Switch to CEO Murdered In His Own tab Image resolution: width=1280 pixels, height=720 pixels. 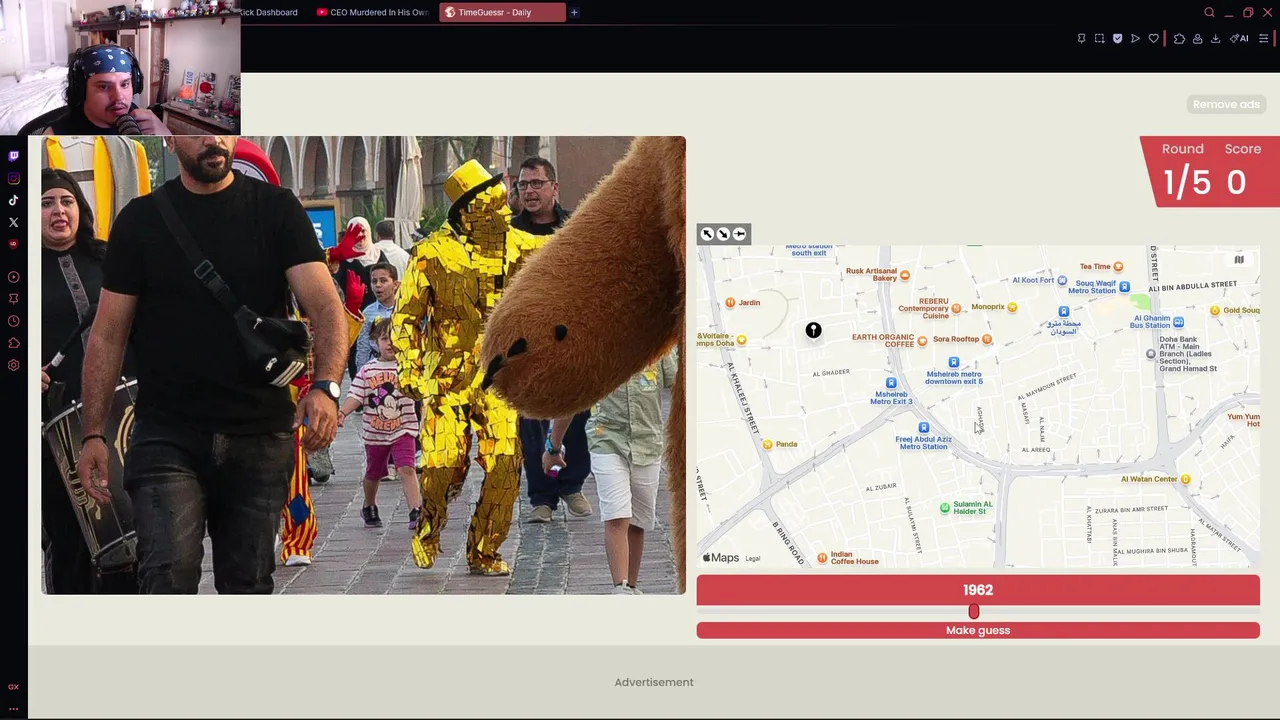pos(371,12)
